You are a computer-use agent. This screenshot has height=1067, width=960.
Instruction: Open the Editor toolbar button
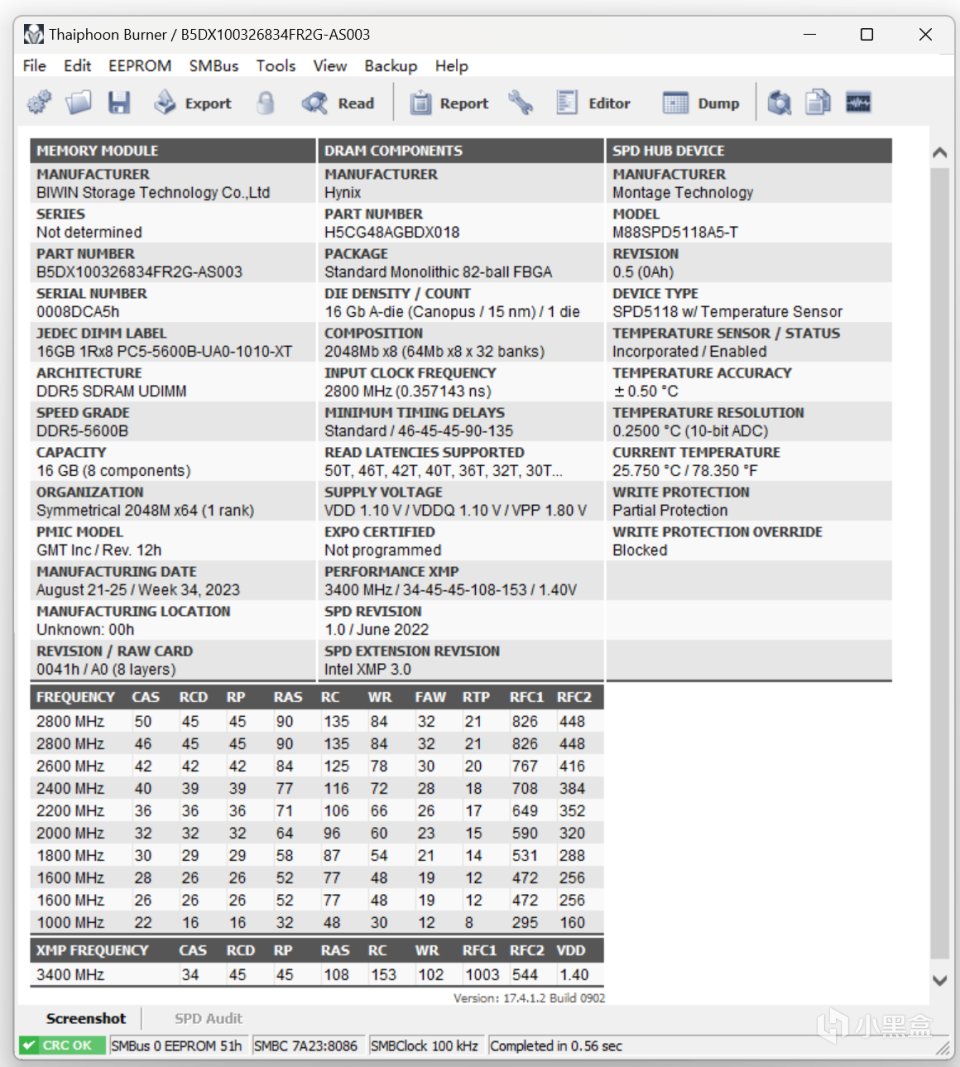[x=593, y=103]
